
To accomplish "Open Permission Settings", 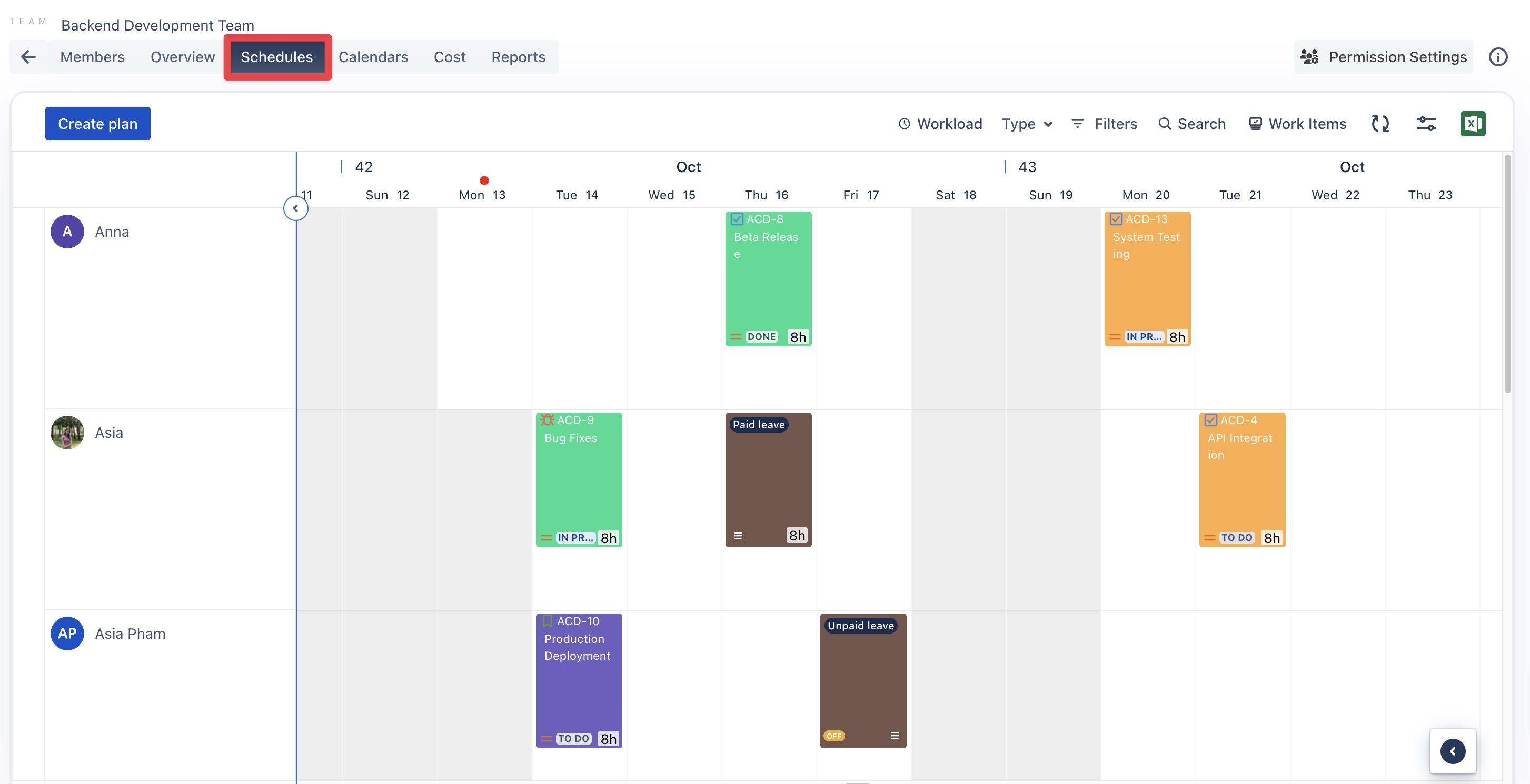I will coord(1383,57).
